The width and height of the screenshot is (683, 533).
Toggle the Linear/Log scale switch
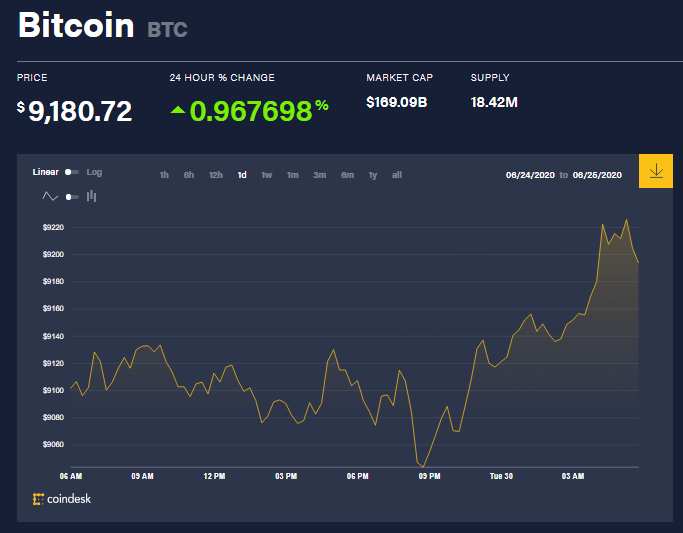click(x=72, y=172)
